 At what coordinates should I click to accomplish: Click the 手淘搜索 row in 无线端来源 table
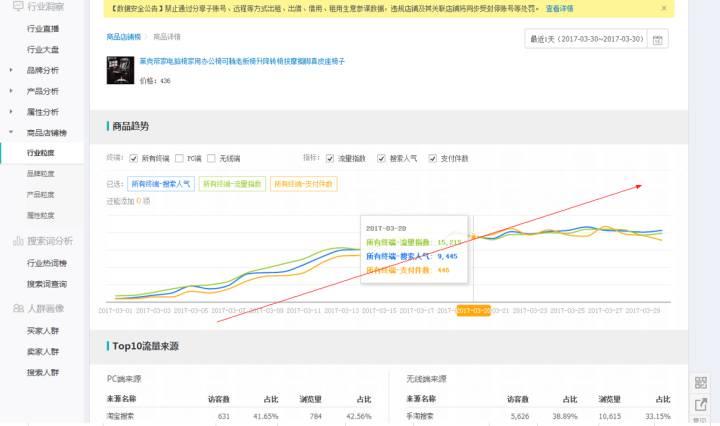pyautogui.click(x=538, y=416)
